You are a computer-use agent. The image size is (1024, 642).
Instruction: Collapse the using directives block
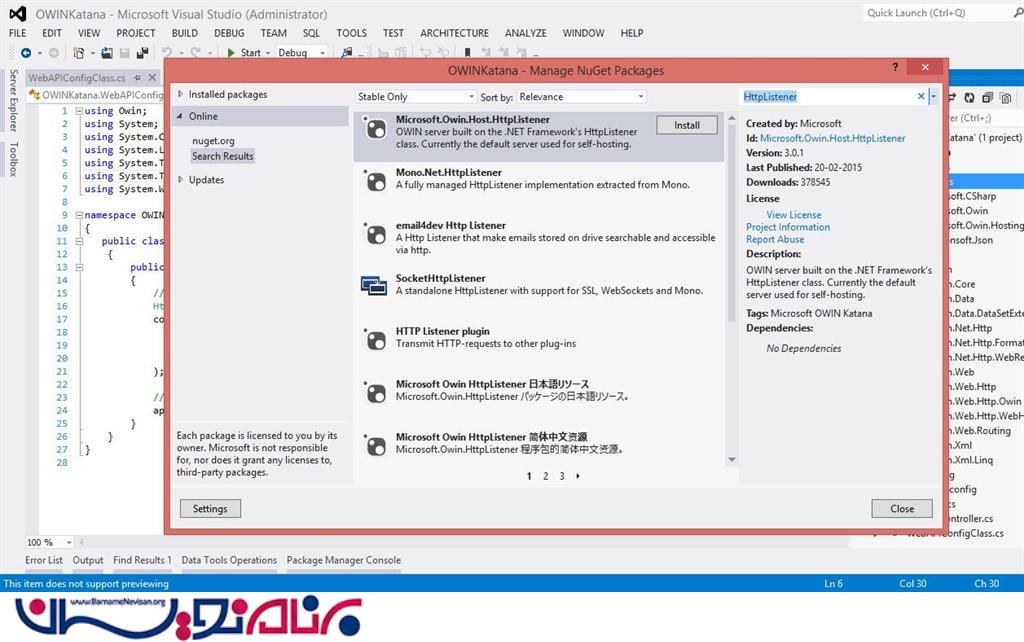78,111
